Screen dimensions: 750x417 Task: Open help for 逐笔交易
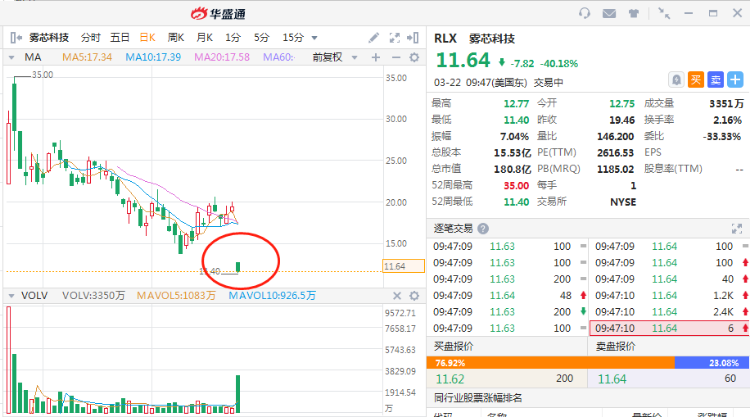pyautogui.click(x=483, y=229)
